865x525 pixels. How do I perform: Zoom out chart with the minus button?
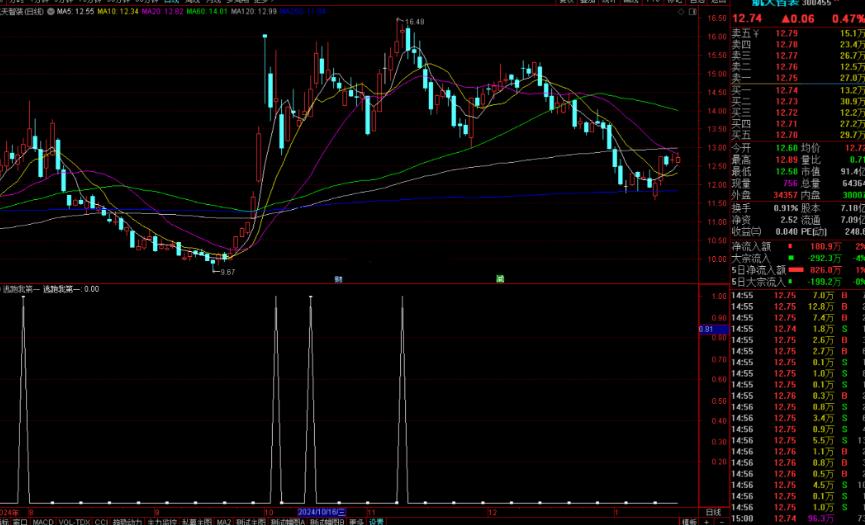pos(722,521)
